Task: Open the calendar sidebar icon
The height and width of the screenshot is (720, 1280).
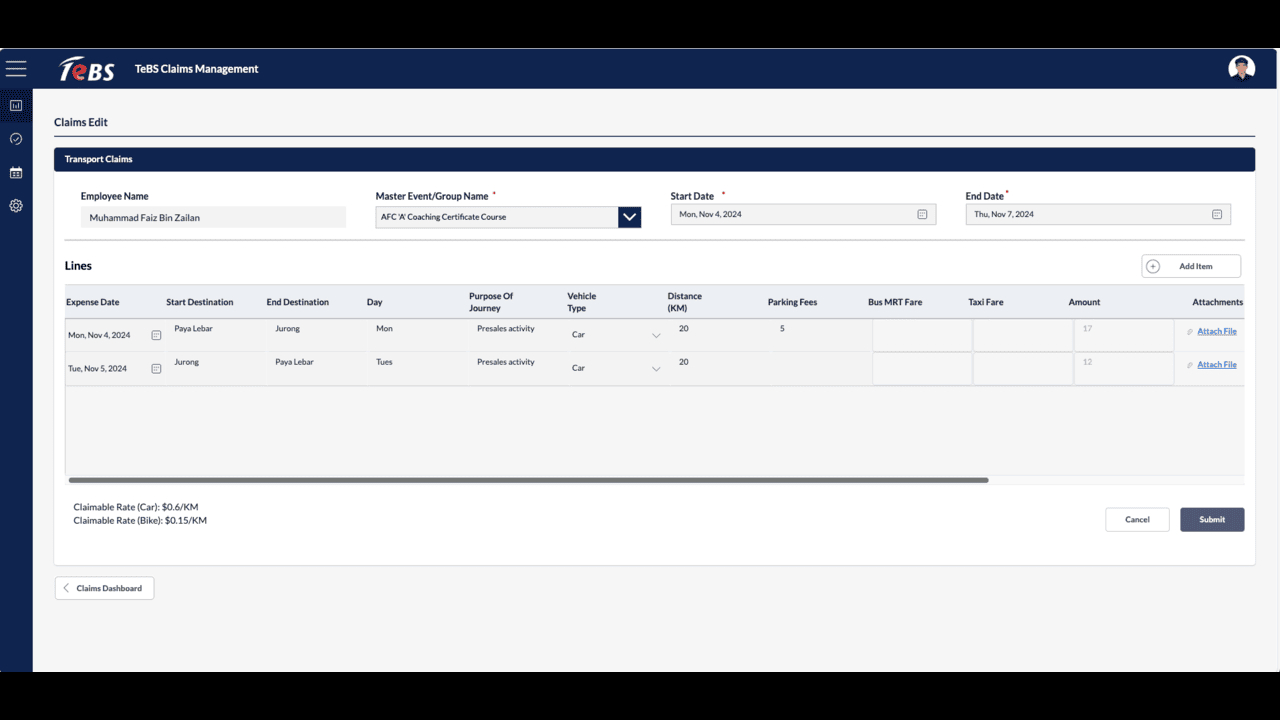Action: [x=16, y=173]
